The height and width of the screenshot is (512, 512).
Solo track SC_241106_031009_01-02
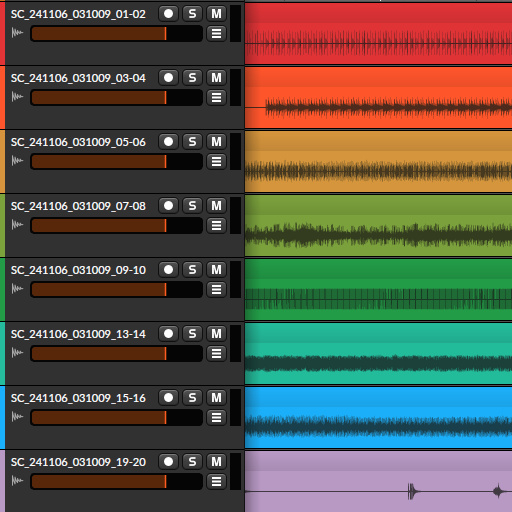192,14
